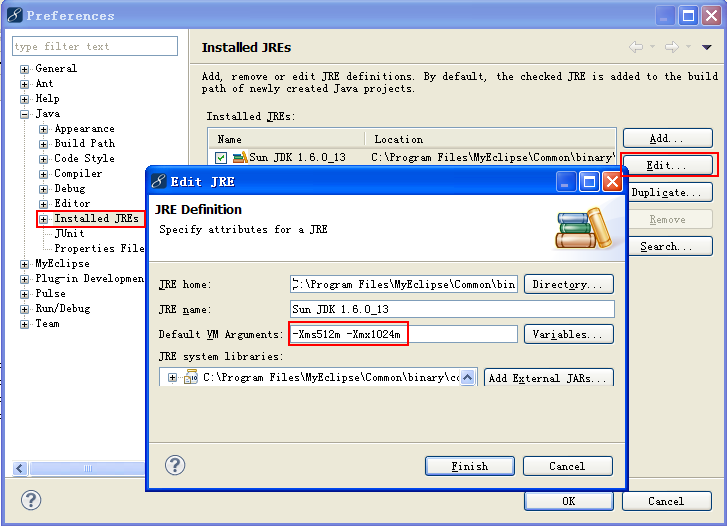Image resolution: width=727 pixels, height=526 pixels.
Task: Click the Edit... button
Action: tap(667, 165)
